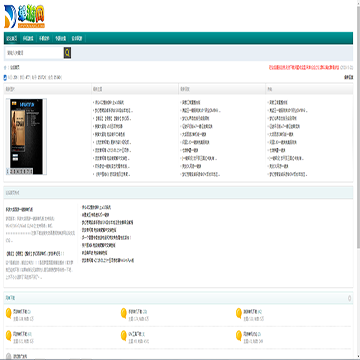The width and height of the screenshot is (360, 360).
Task: Open the first bold headline in the featured section
Action: [x=19, y=209]
